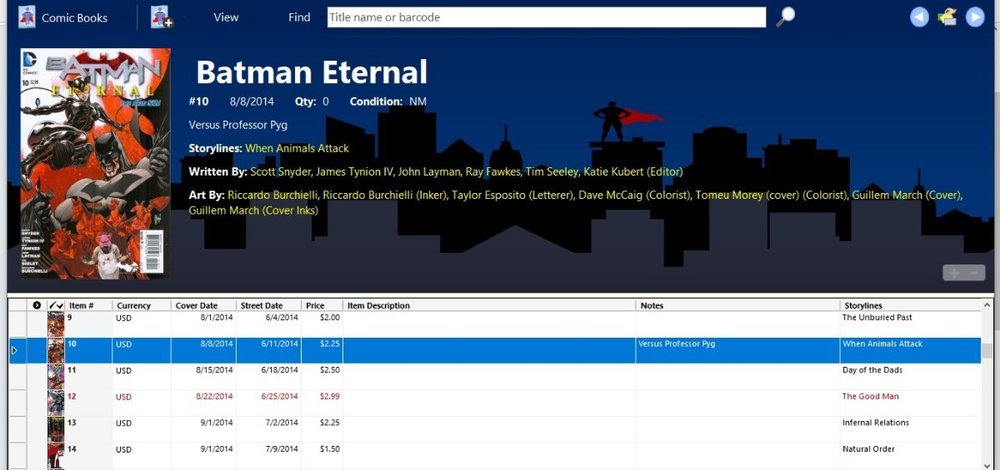This screenshot has height=470, width=1000.
Task: Click the plus/minus zoom button
Action: [x=964, y=273]
